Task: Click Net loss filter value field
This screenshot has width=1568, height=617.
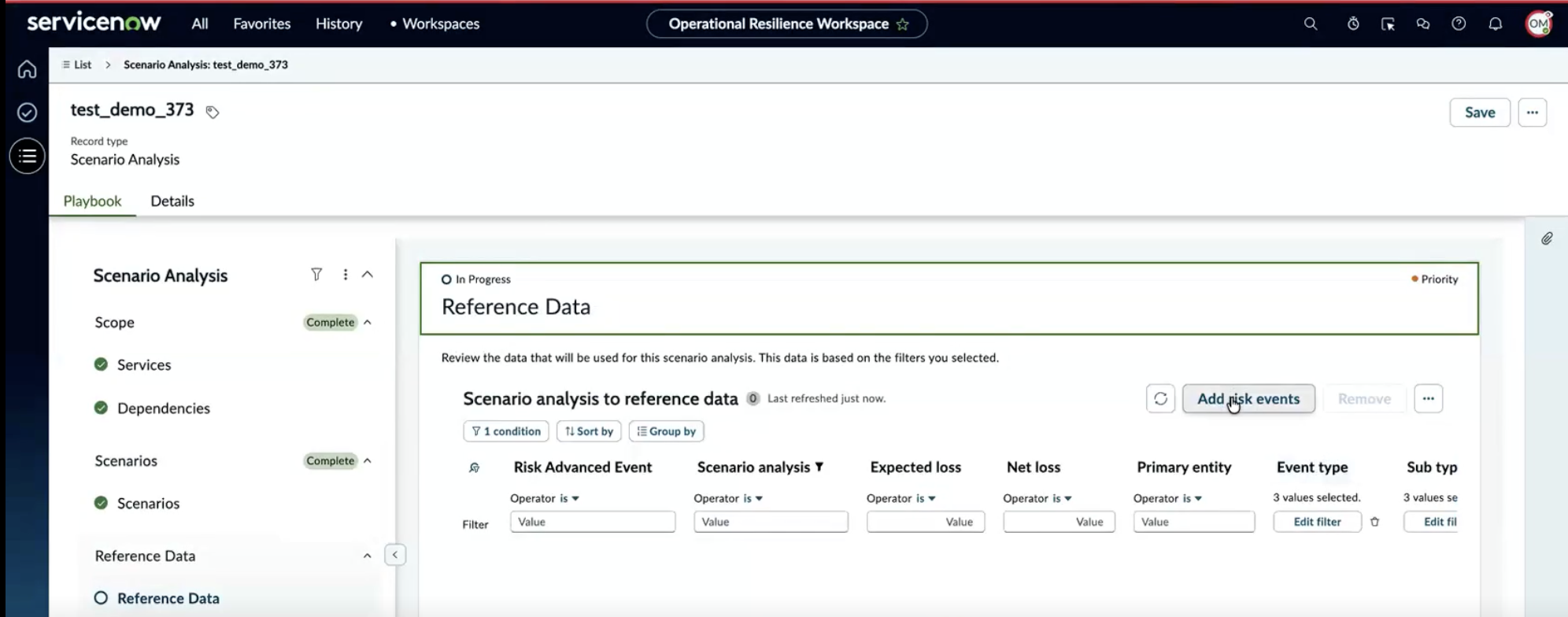Action: [1059, 522]
